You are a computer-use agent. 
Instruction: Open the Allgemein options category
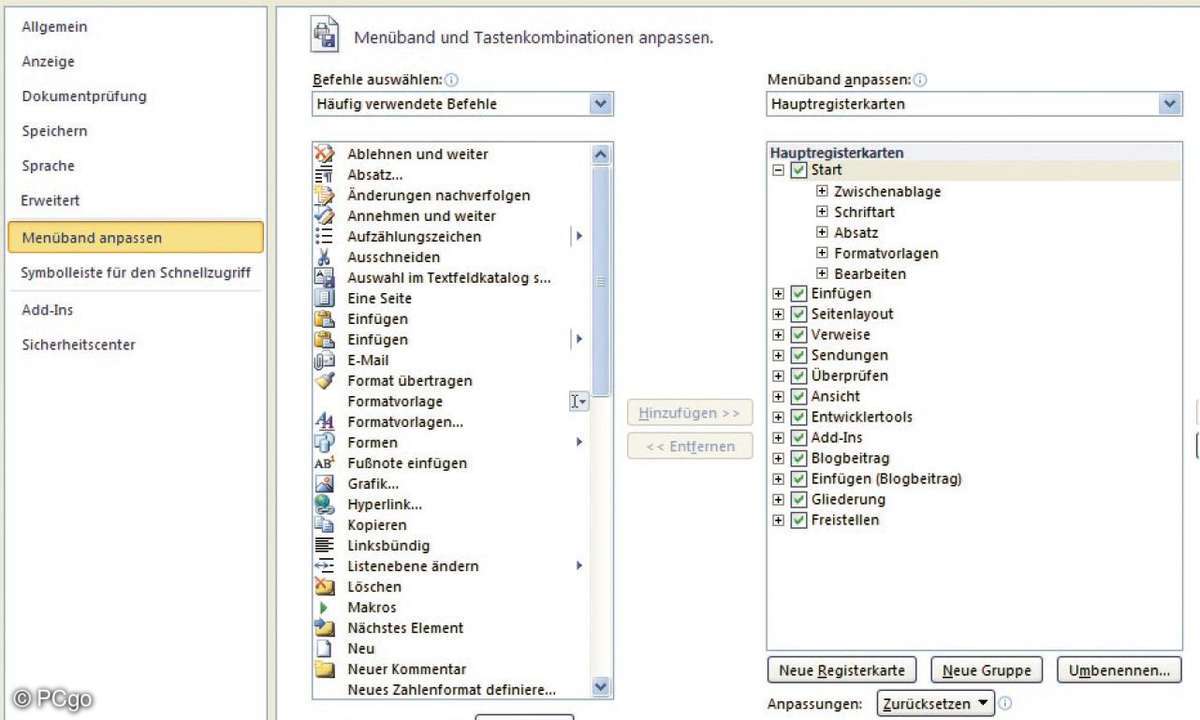point(54,27)
